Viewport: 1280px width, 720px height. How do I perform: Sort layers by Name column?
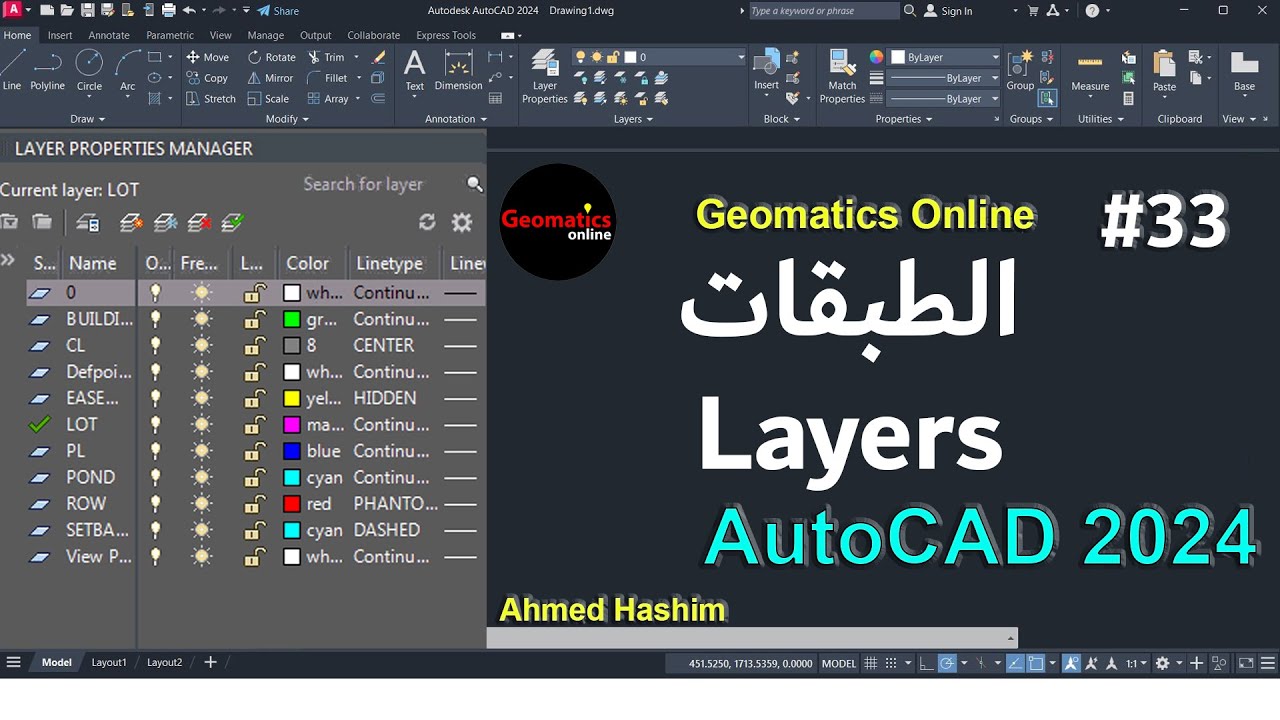pos(93,264)
